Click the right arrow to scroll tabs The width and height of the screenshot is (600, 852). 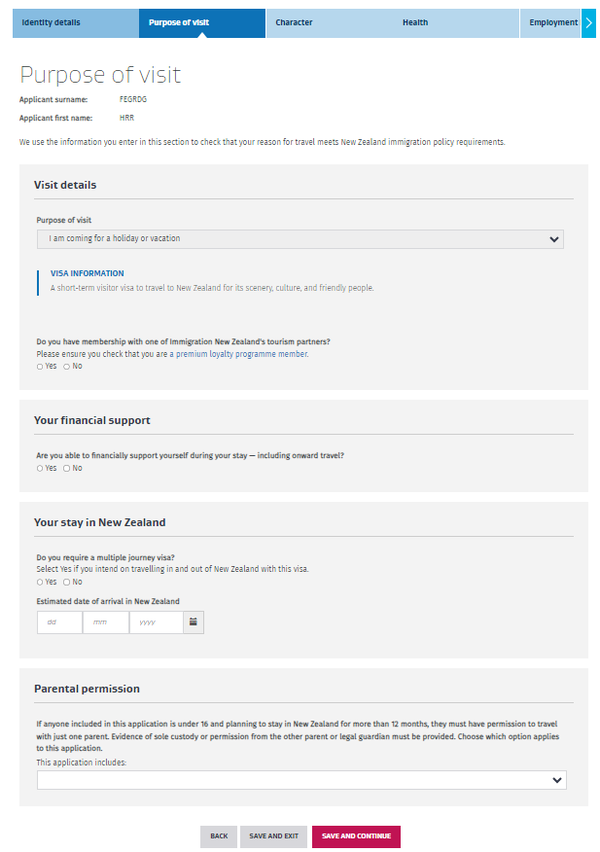point(588,22)
